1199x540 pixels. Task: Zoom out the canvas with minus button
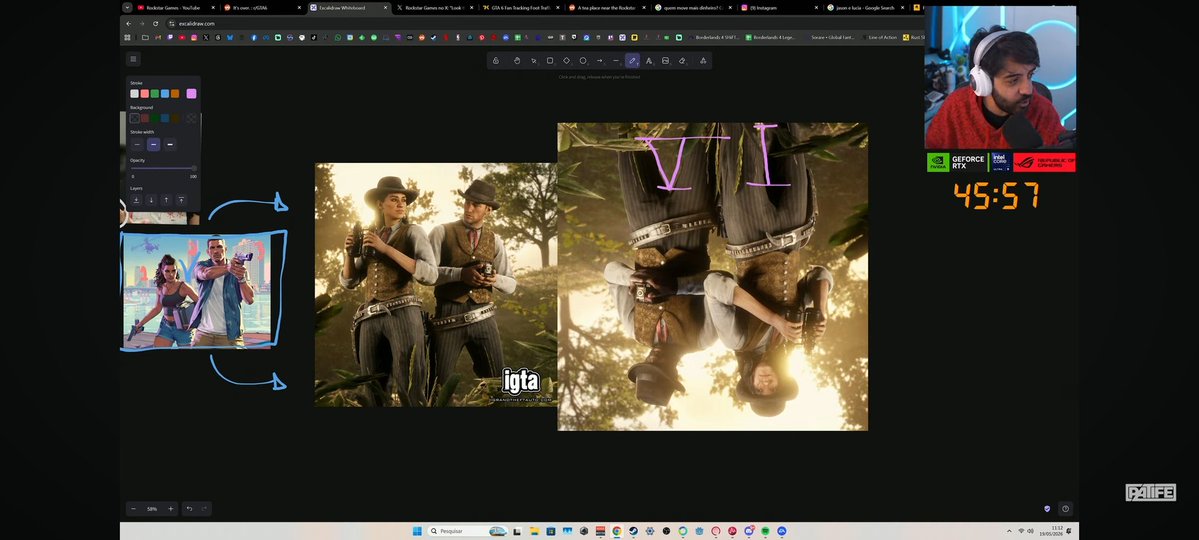(x=134, y=509)
